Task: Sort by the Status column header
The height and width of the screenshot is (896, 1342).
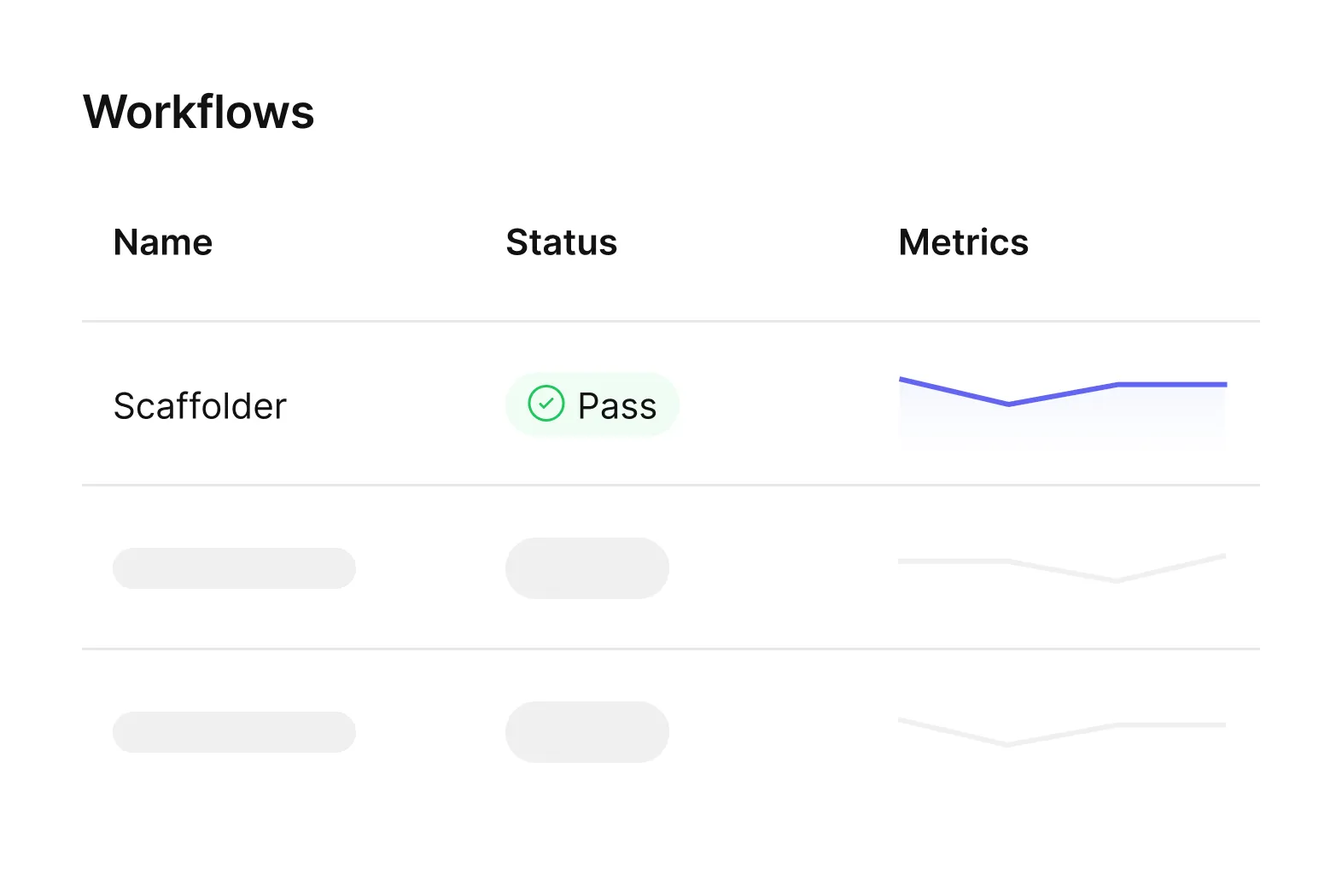Action: 562,242
